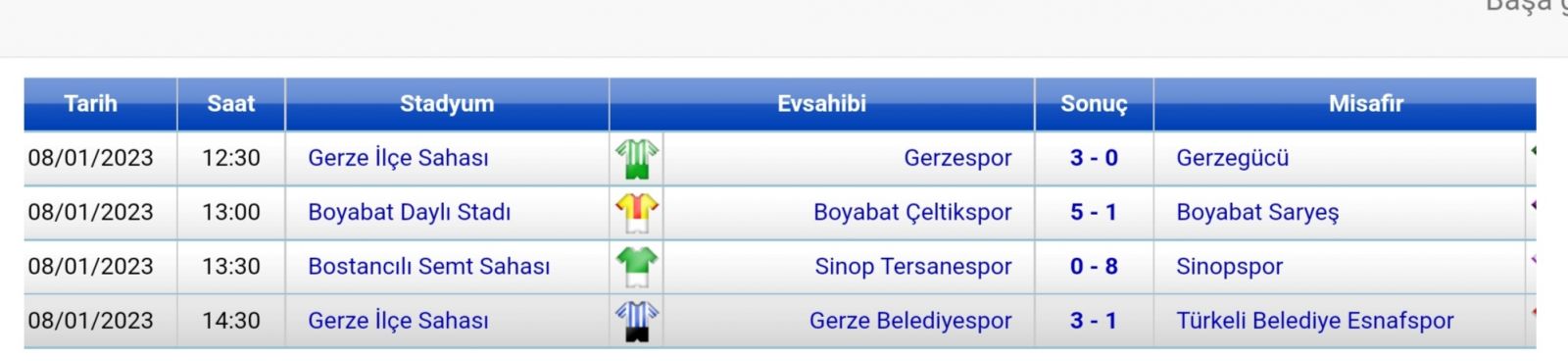
Task: Open the 0 - 8 match result
Action: tap(1094, 266)
